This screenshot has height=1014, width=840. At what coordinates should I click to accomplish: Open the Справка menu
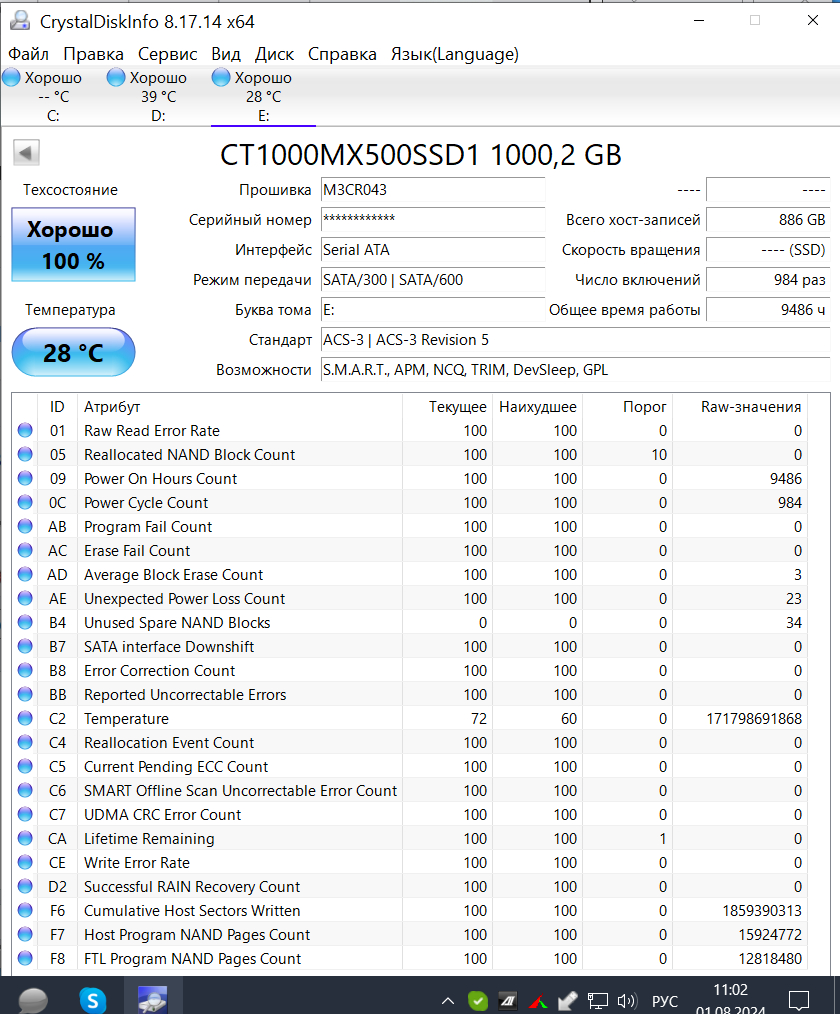(342, 54)
